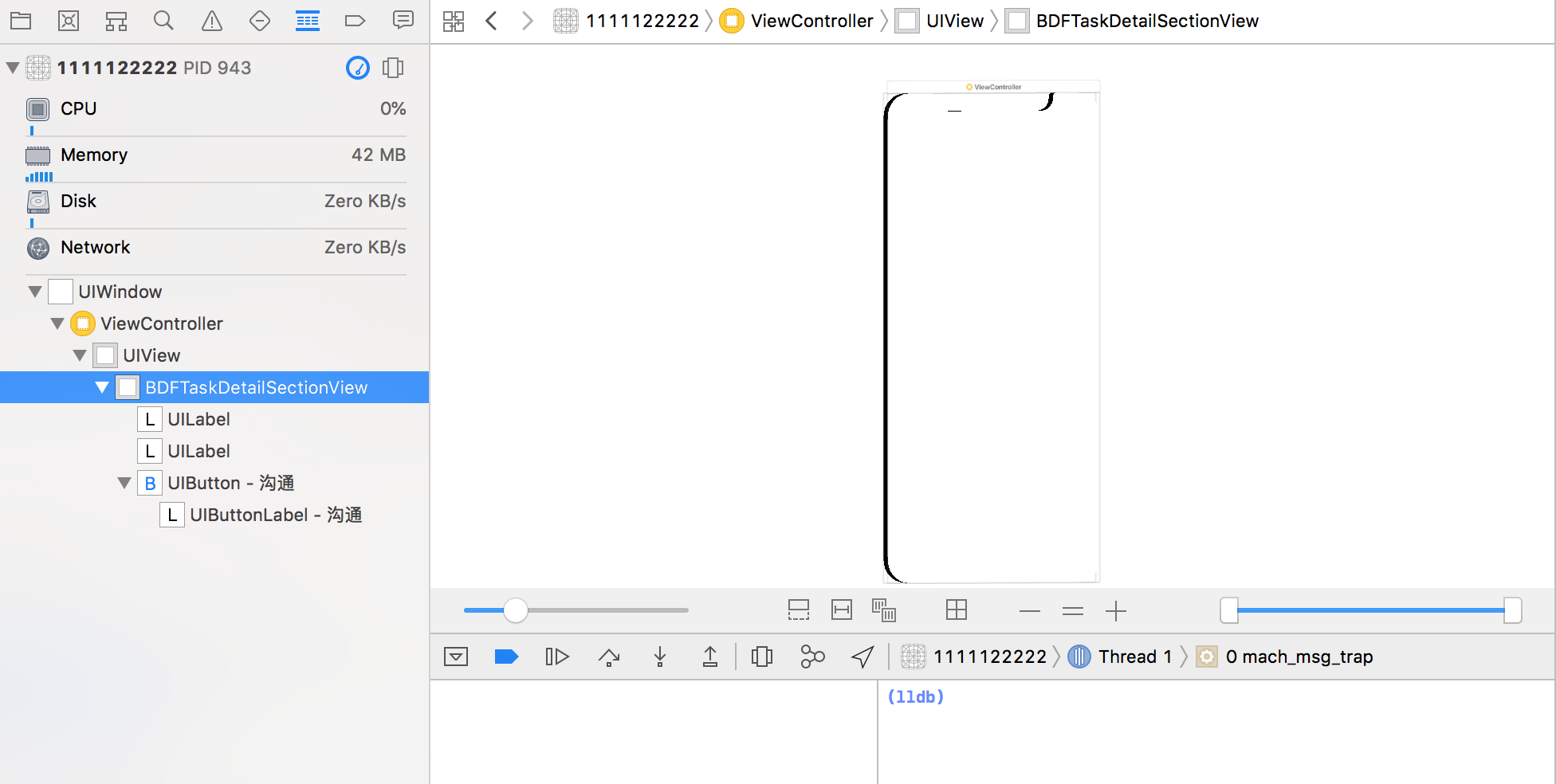This screenshot has height=784, width=1556.
Task: Toggle show clipped content
Action: pos(799,610)
